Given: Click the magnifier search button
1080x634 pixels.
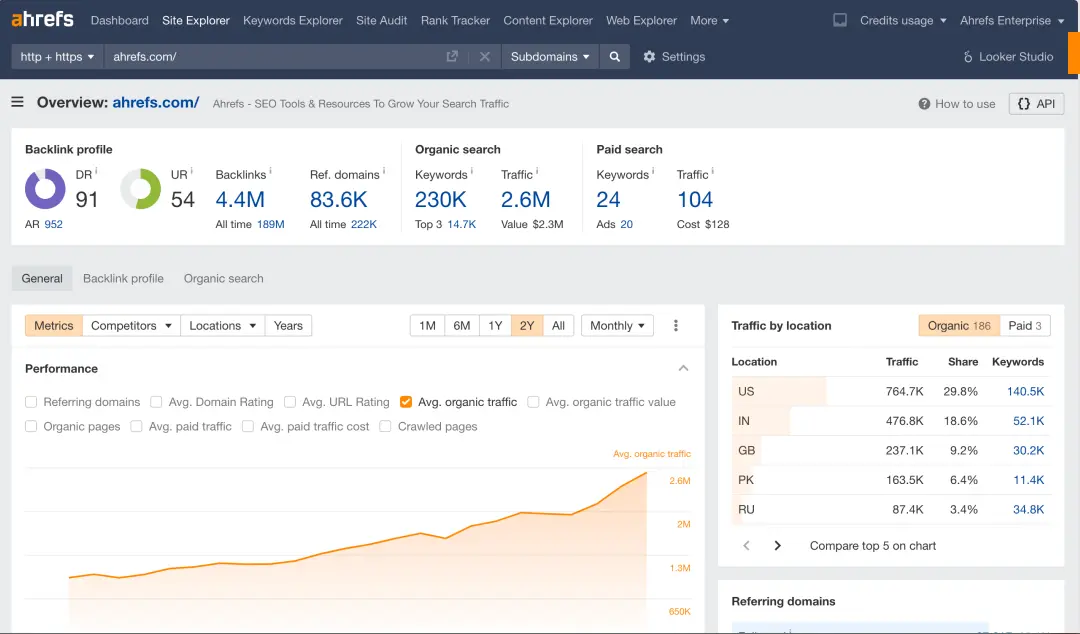Looking at the screenshot, I should (x=614, y=57).
